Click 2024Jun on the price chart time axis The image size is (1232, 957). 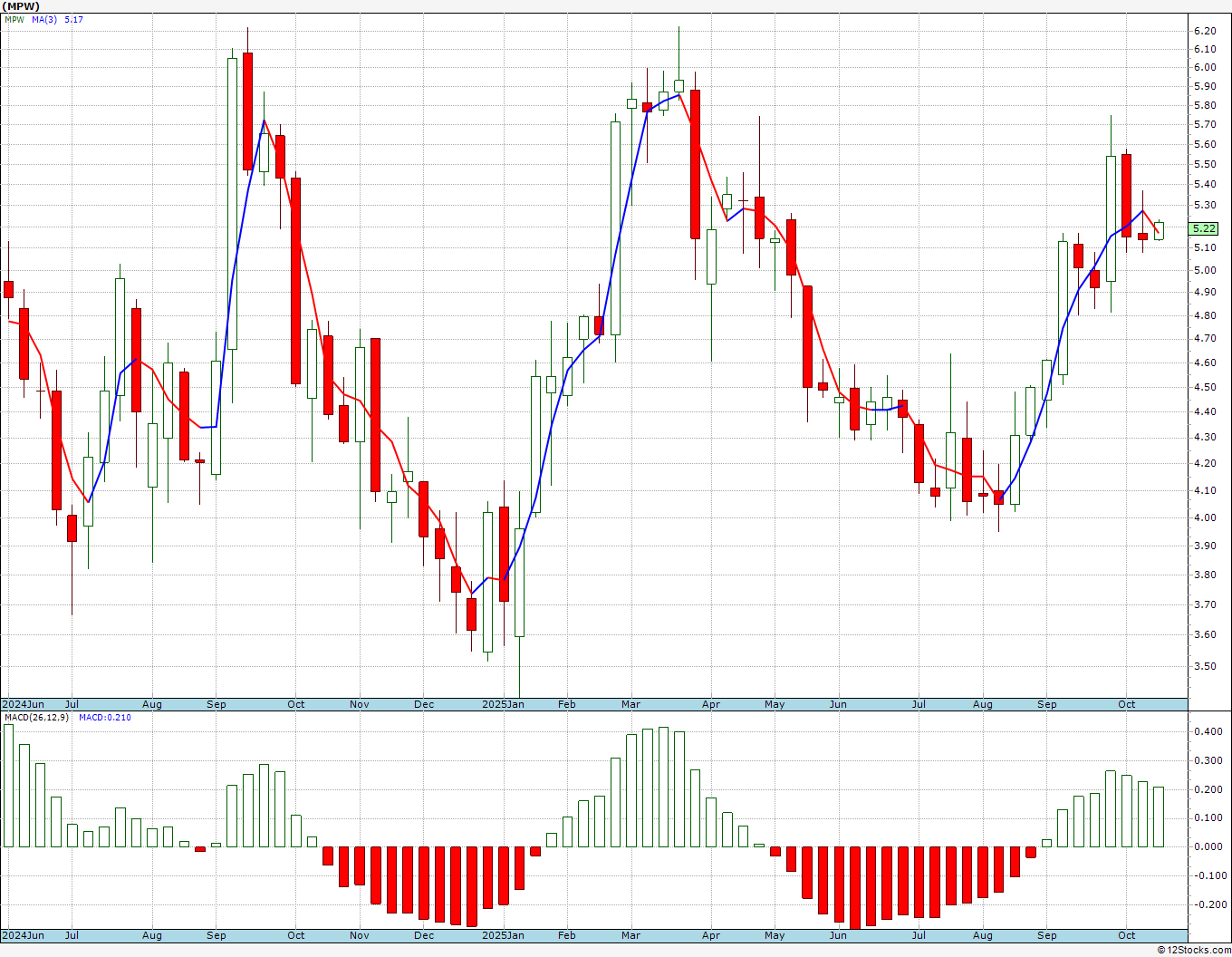point(23,704)
